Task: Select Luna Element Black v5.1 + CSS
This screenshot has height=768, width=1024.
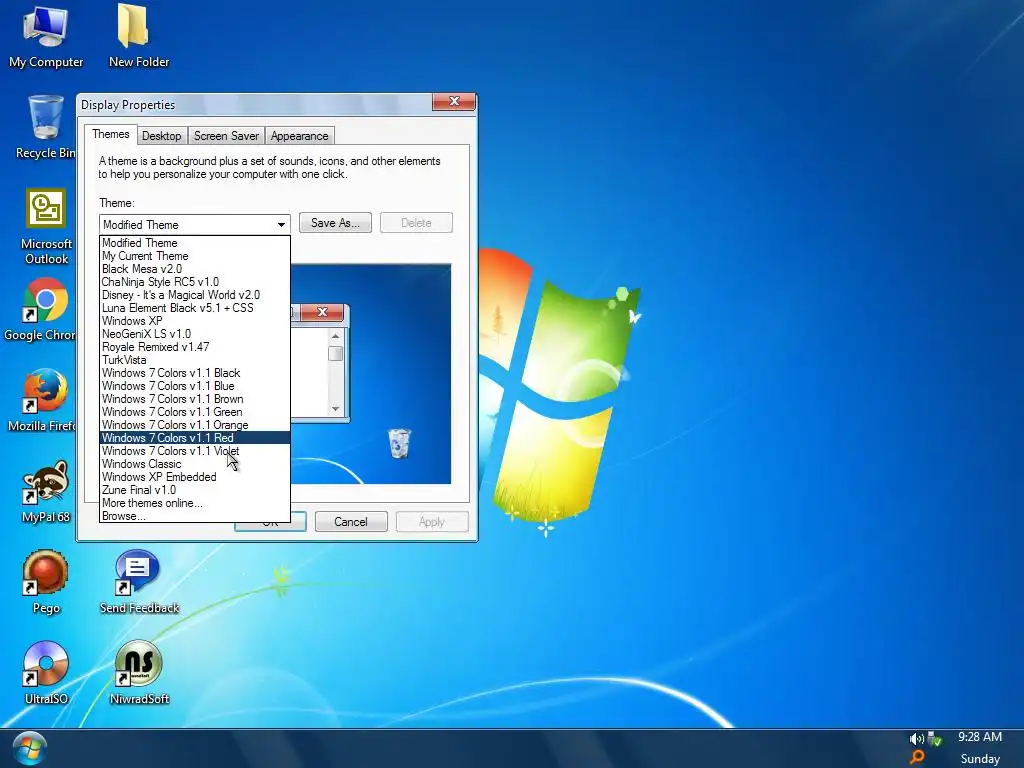Action: click(195, 308)
